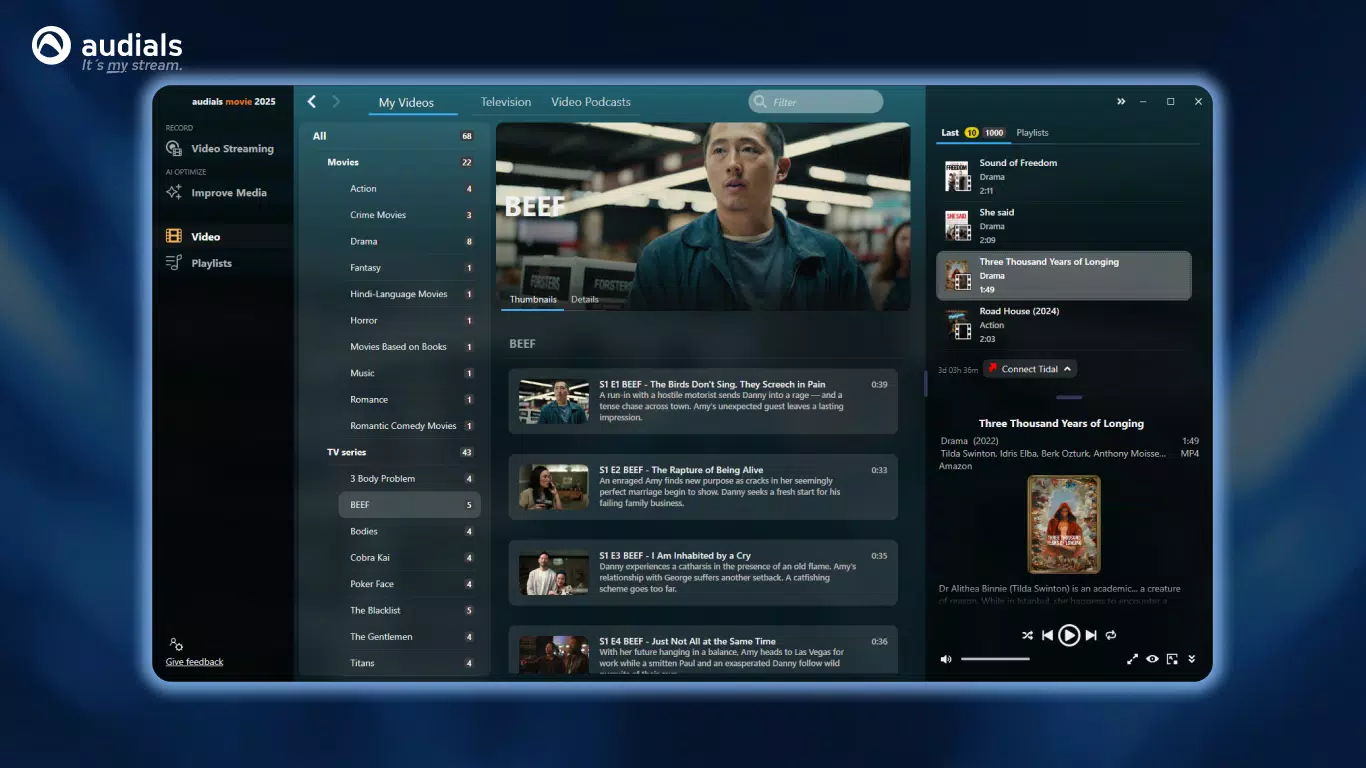
Task: Select She said in playlist
Action: pyautogui.click(x=1064, y=226)
